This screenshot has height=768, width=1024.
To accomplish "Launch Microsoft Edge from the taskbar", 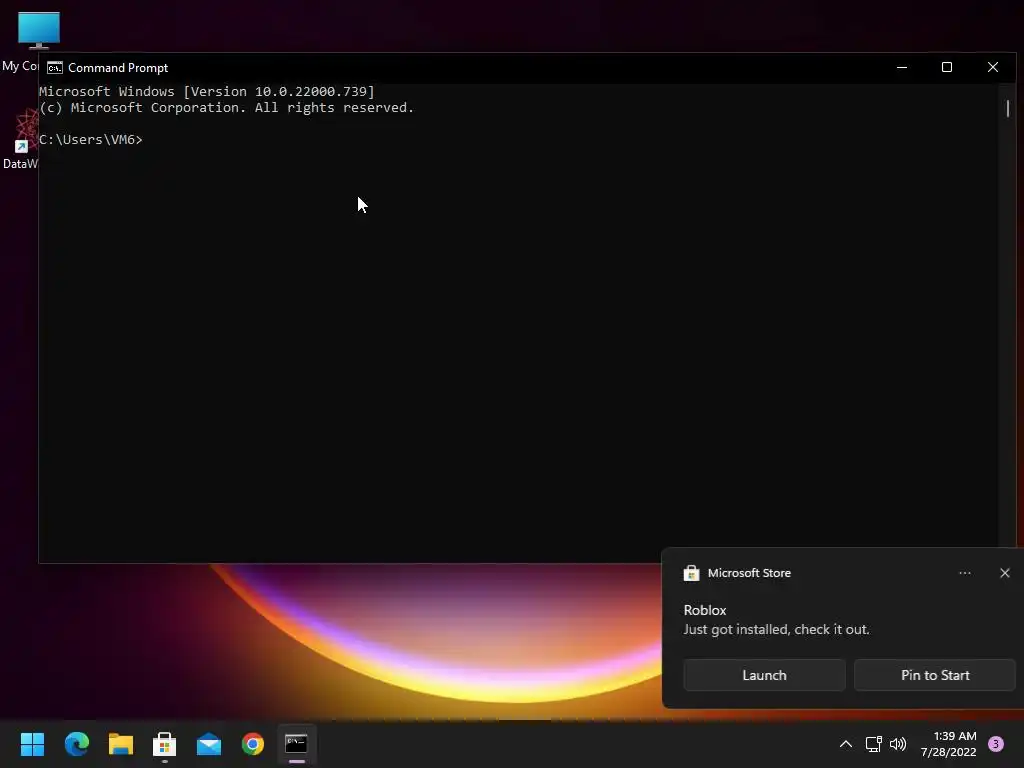I will click(x=76, y=744).
